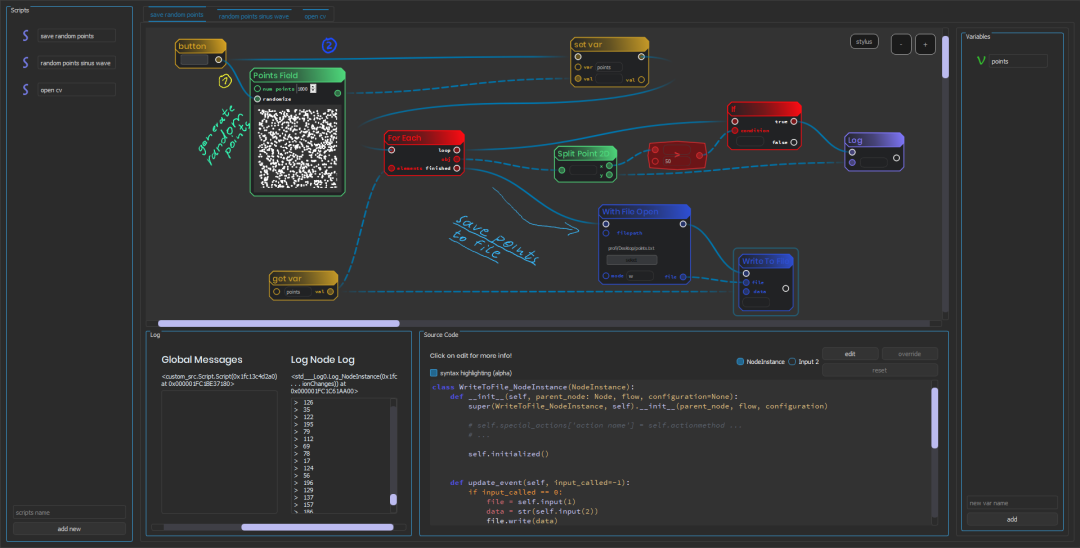Image resolution: width=1080 pixels, height=548 pixels.
Task: Click the source code vertical scrollbar
Action: [935, 420]
